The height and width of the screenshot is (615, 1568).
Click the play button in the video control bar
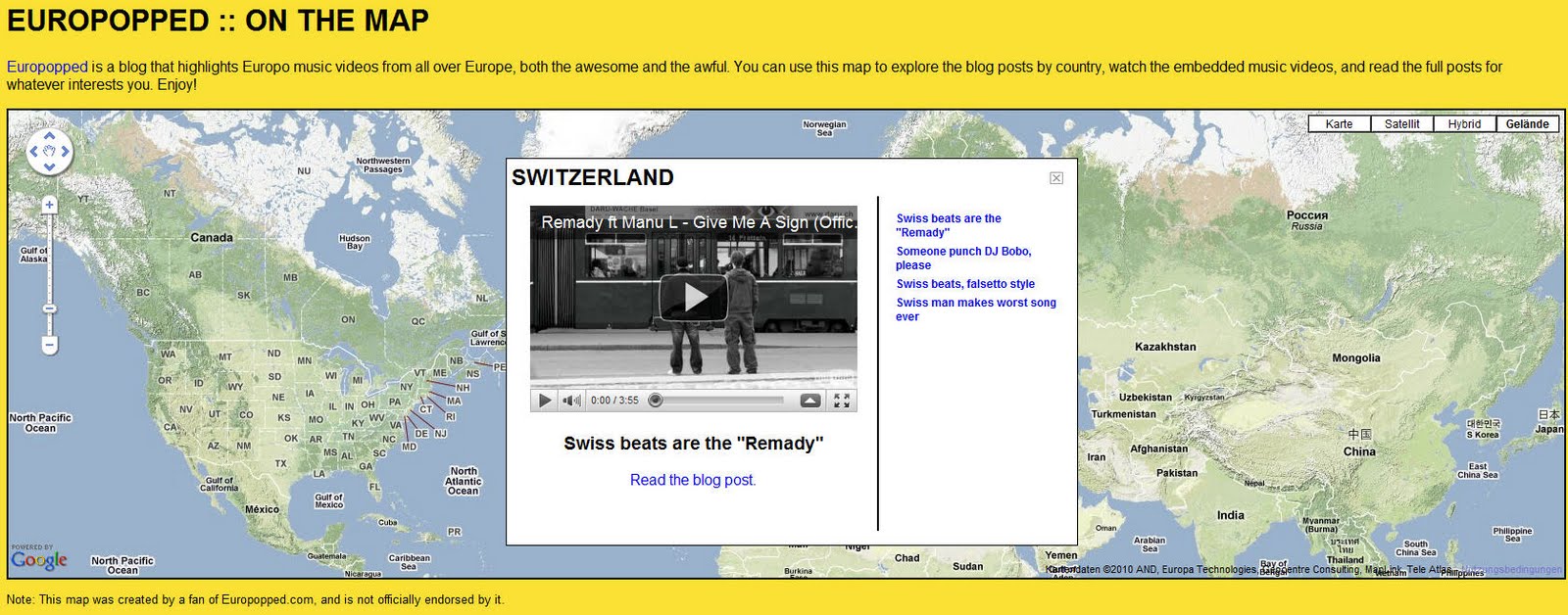pos(545,400)
